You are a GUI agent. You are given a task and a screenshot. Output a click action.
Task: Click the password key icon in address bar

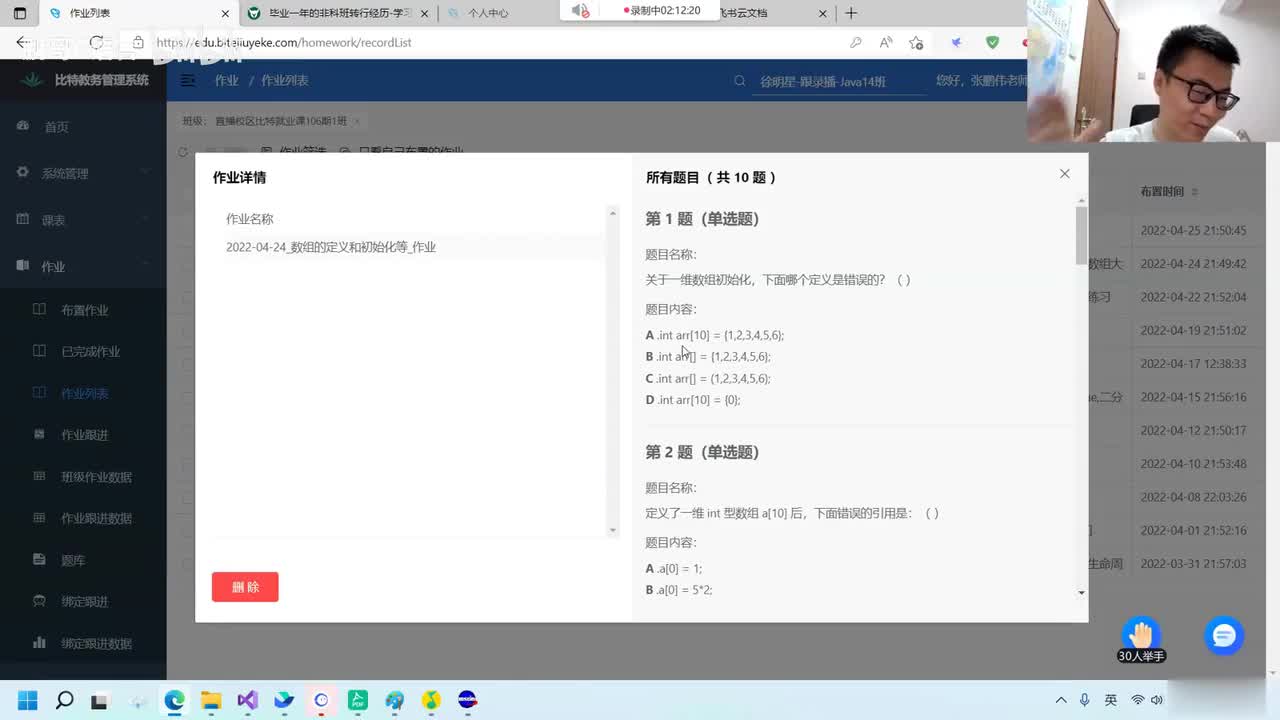pyautogui.click(x=856, y=42)
